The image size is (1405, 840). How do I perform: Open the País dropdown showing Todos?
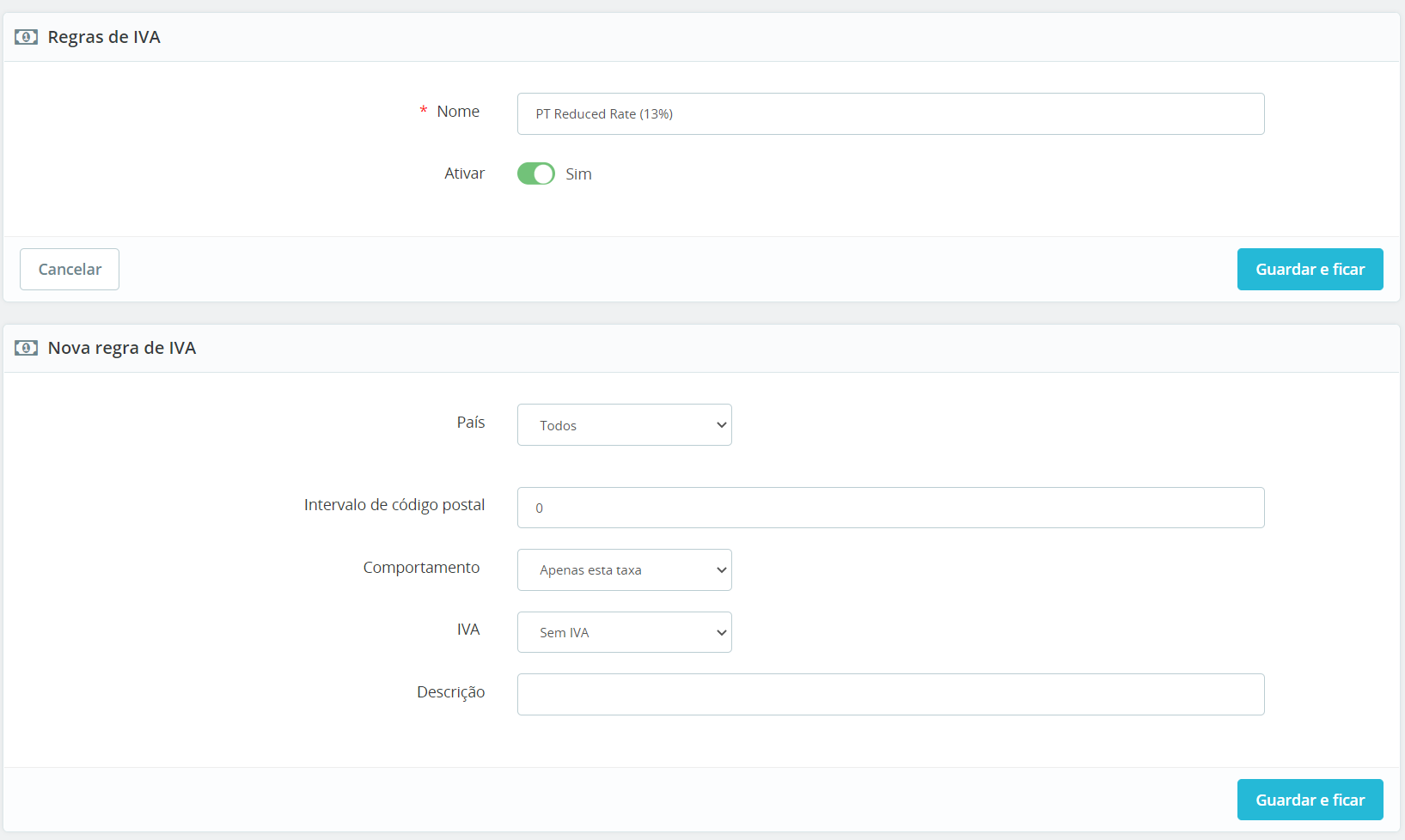point(624,425)
